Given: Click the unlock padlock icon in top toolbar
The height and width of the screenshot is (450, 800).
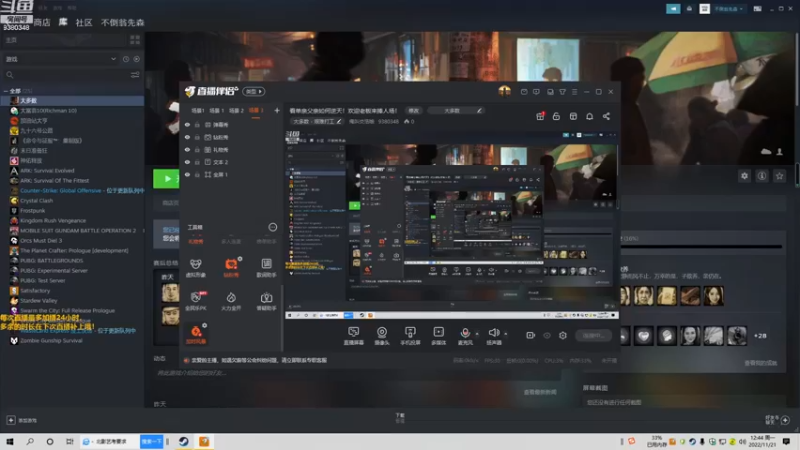Looking at the screenshot, I should [556, 116].
